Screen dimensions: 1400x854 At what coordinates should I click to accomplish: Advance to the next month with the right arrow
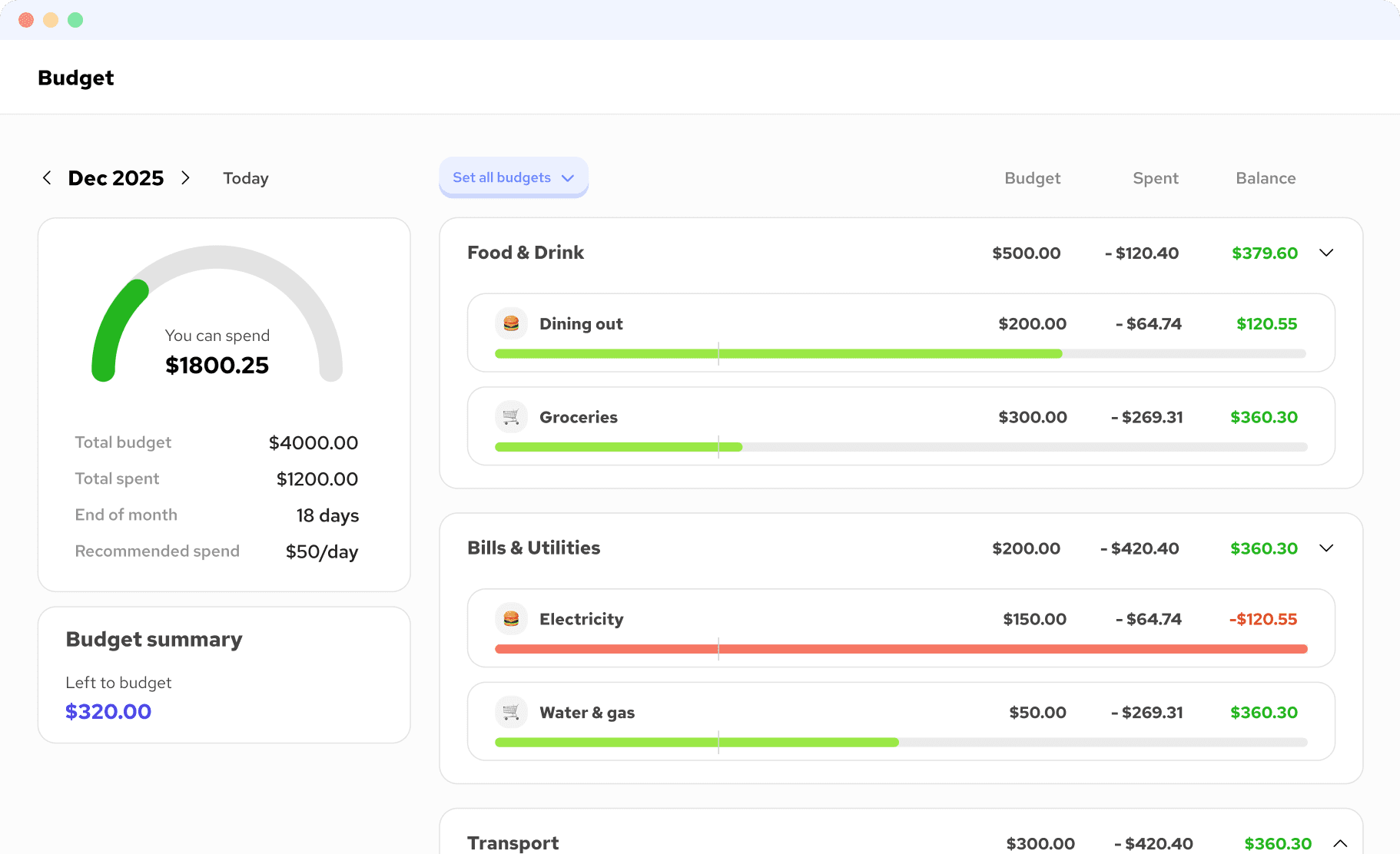pos(185,177)
